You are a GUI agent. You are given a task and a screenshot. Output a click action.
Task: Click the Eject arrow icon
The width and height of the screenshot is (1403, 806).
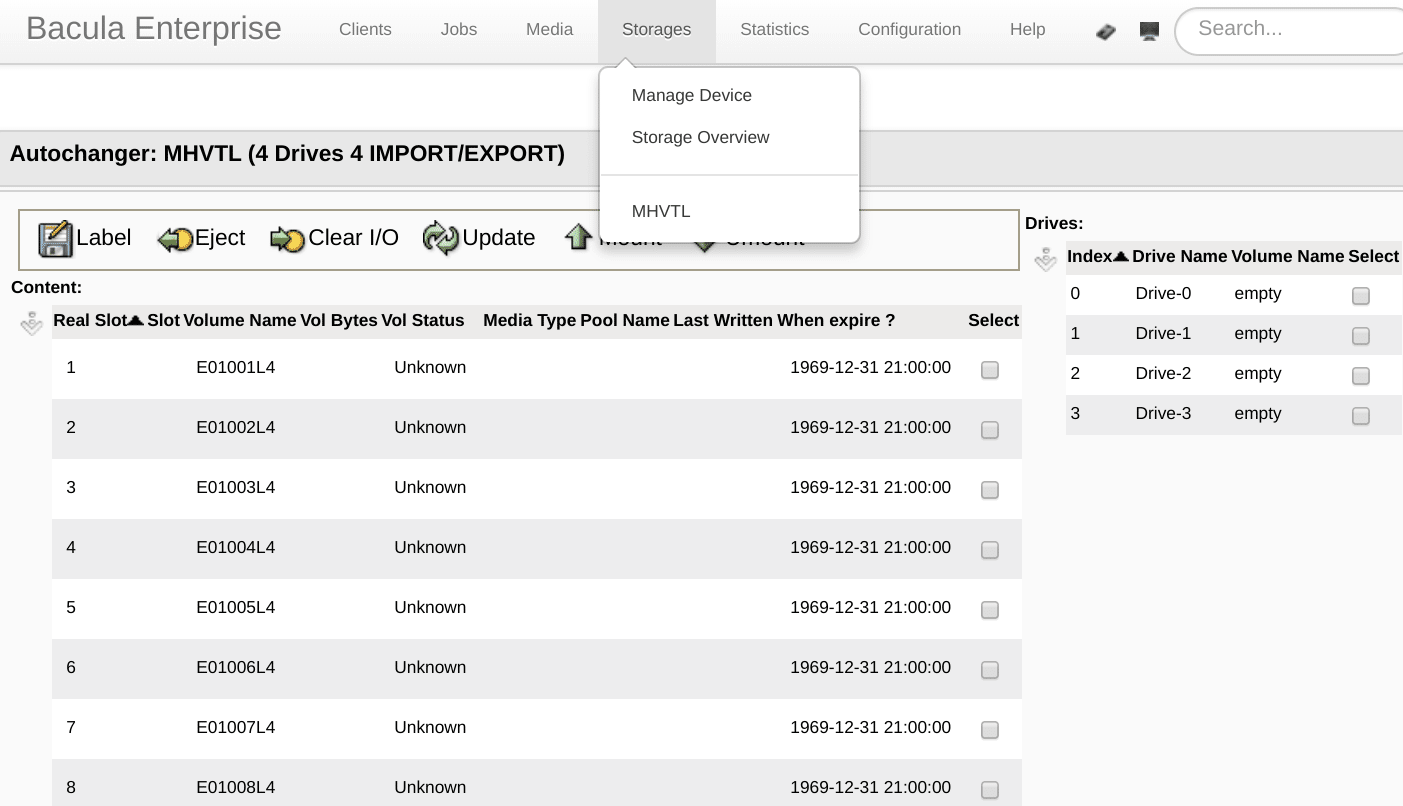click(x=176, y=239)
